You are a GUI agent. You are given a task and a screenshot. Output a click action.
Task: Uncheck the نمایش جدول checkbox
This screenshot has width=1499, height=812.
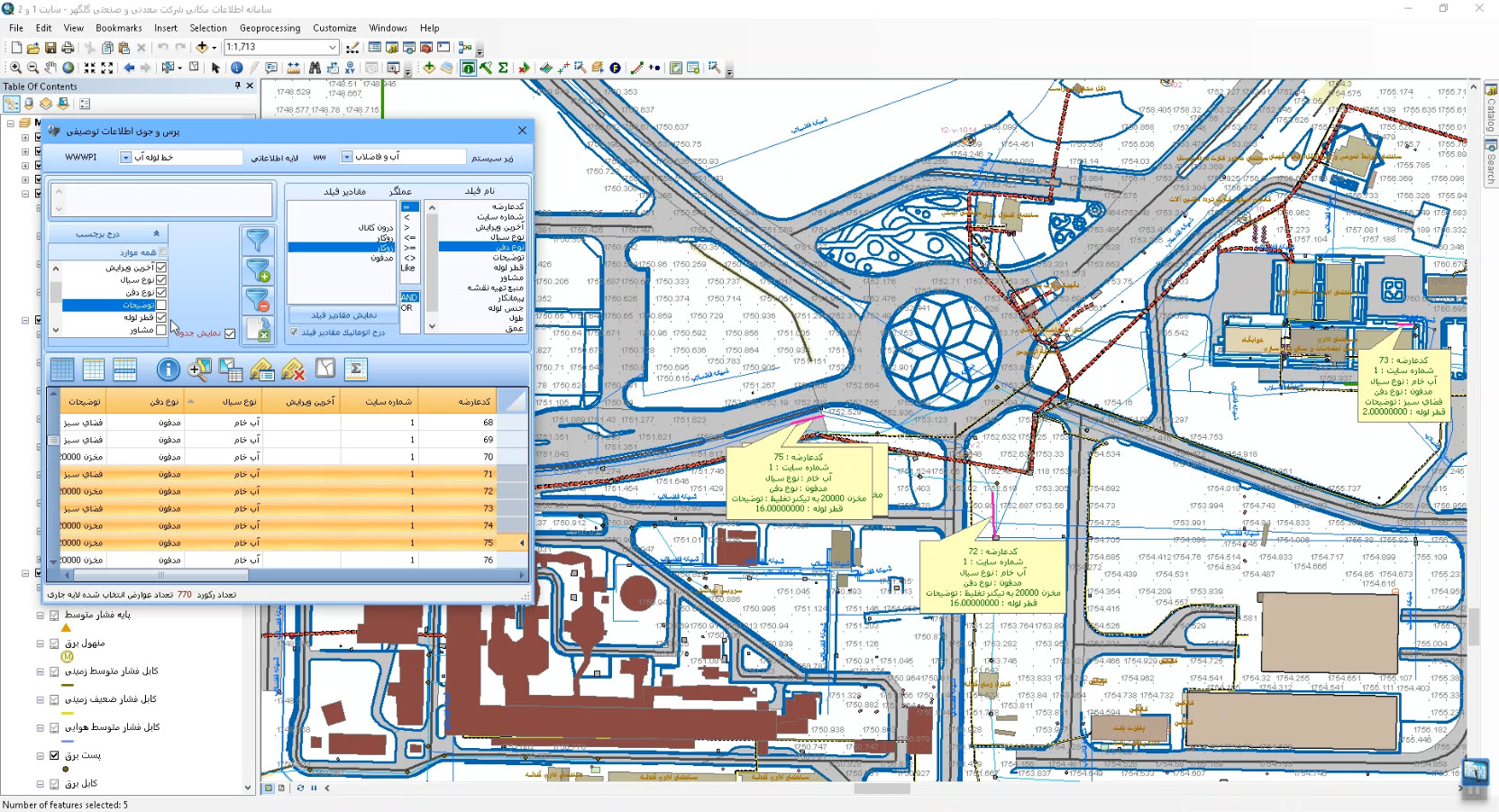pos(230,333)
